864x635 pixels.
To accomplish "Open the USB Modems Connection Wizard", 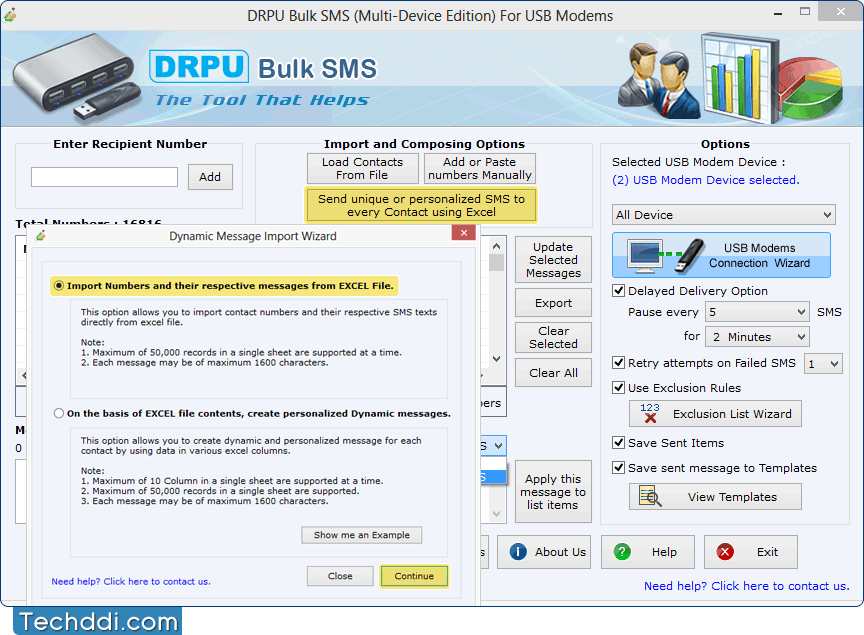I will tap(721, 255).
